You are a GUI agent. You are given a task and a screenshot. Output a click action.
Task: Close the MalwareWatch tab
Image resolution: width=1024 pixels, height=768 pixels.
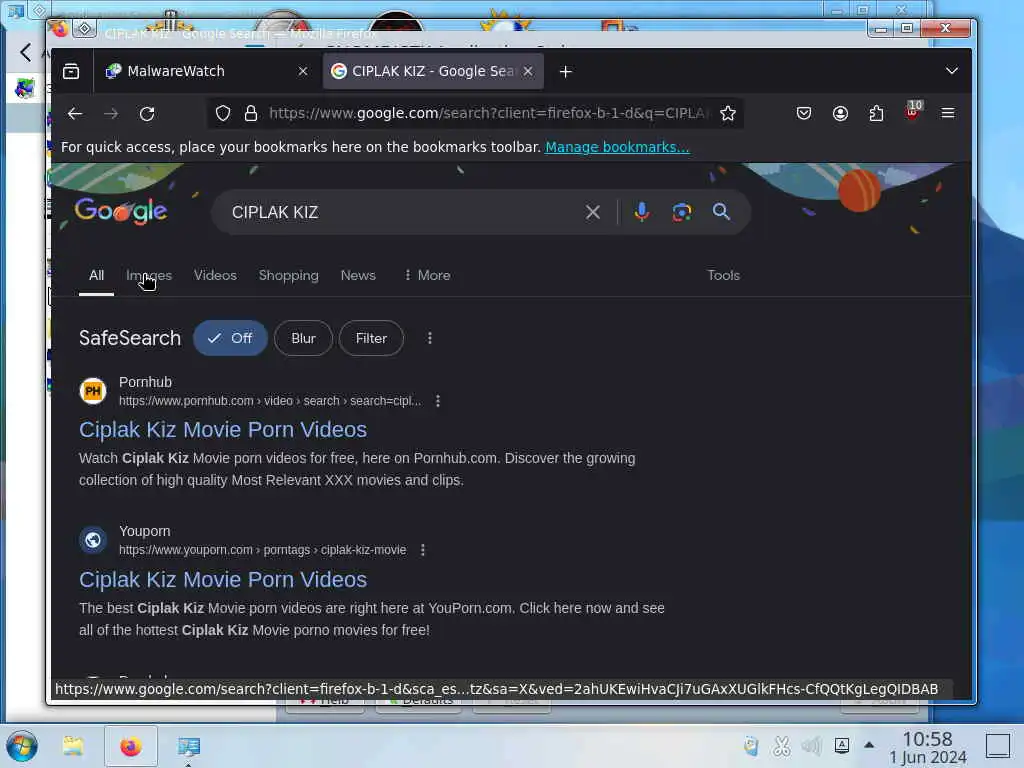[x=302, y=71]
